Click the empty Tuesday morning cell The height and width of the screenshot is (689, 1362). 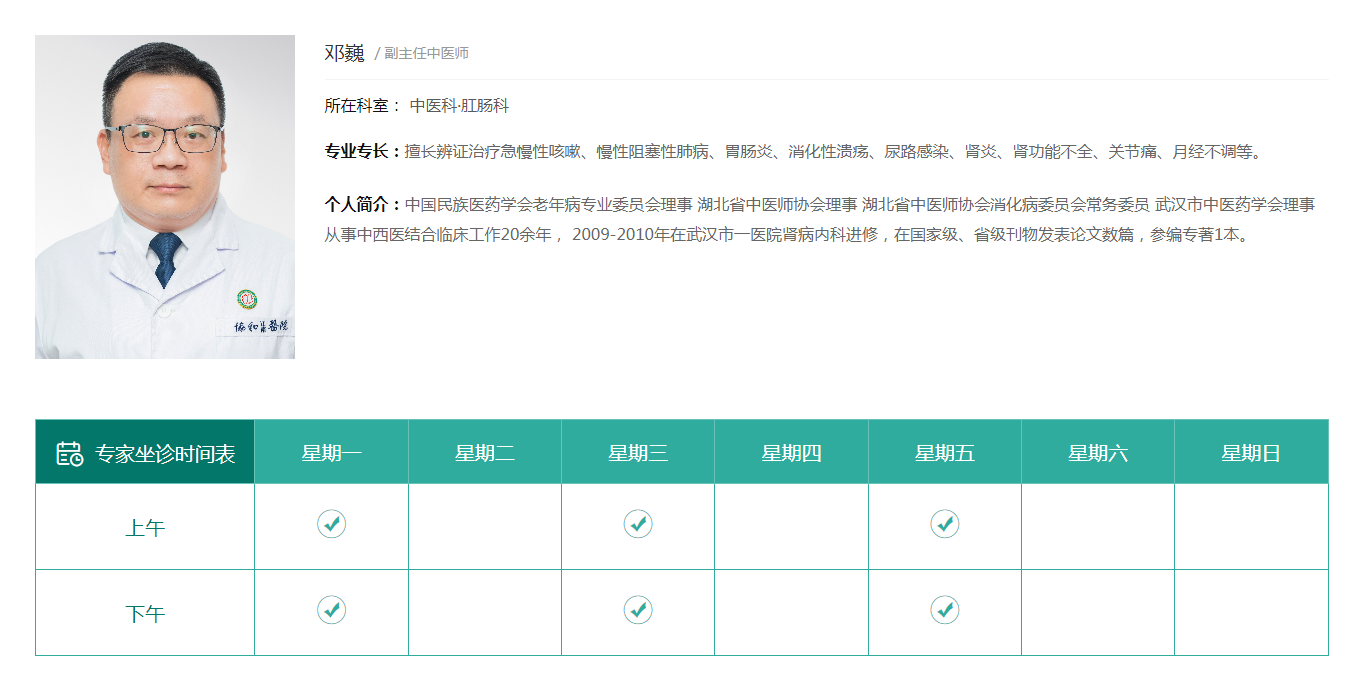pyautogui.click(x=485, y=527)
